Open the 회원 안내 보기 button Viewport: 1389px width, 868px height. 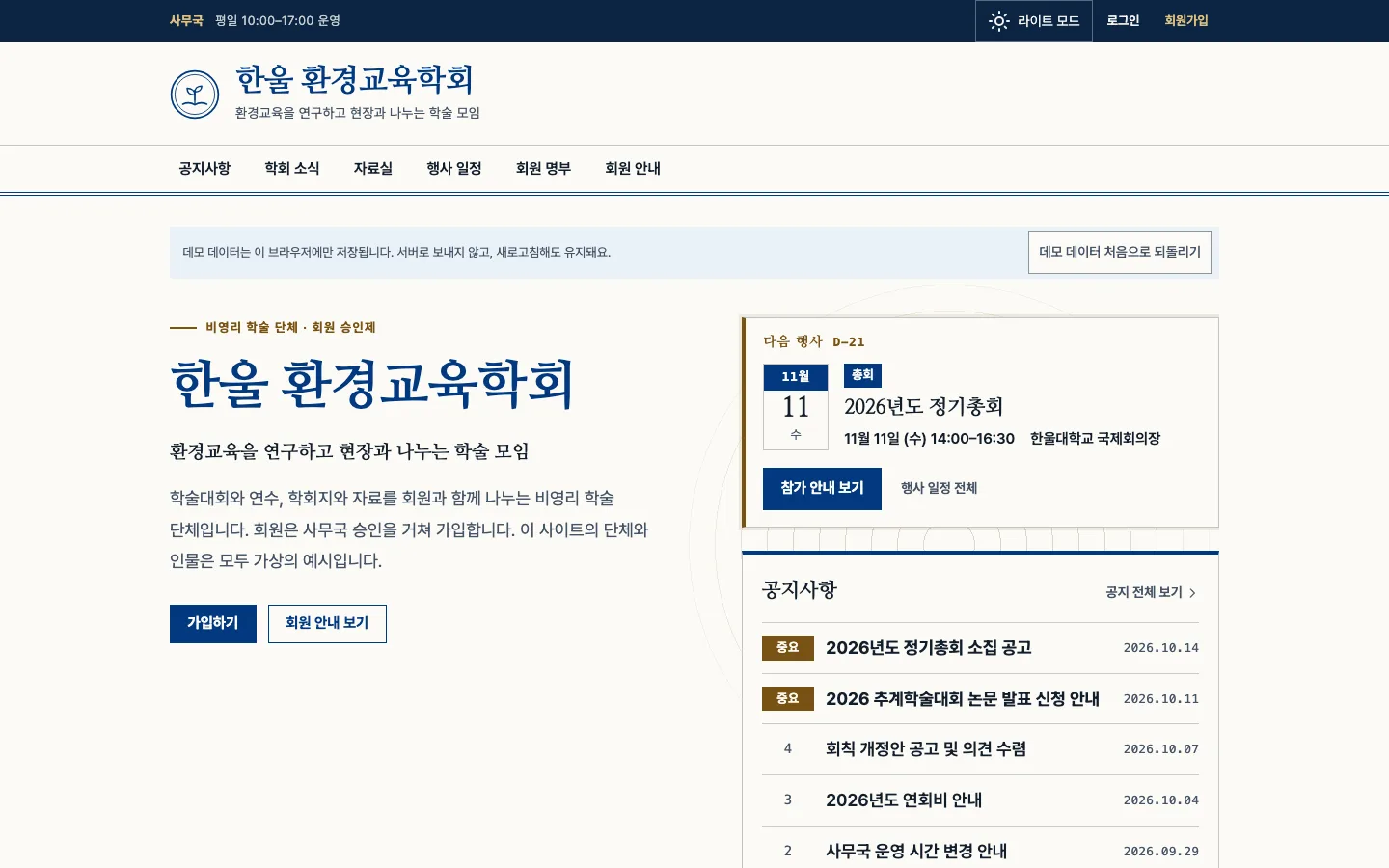pos(327,624)
